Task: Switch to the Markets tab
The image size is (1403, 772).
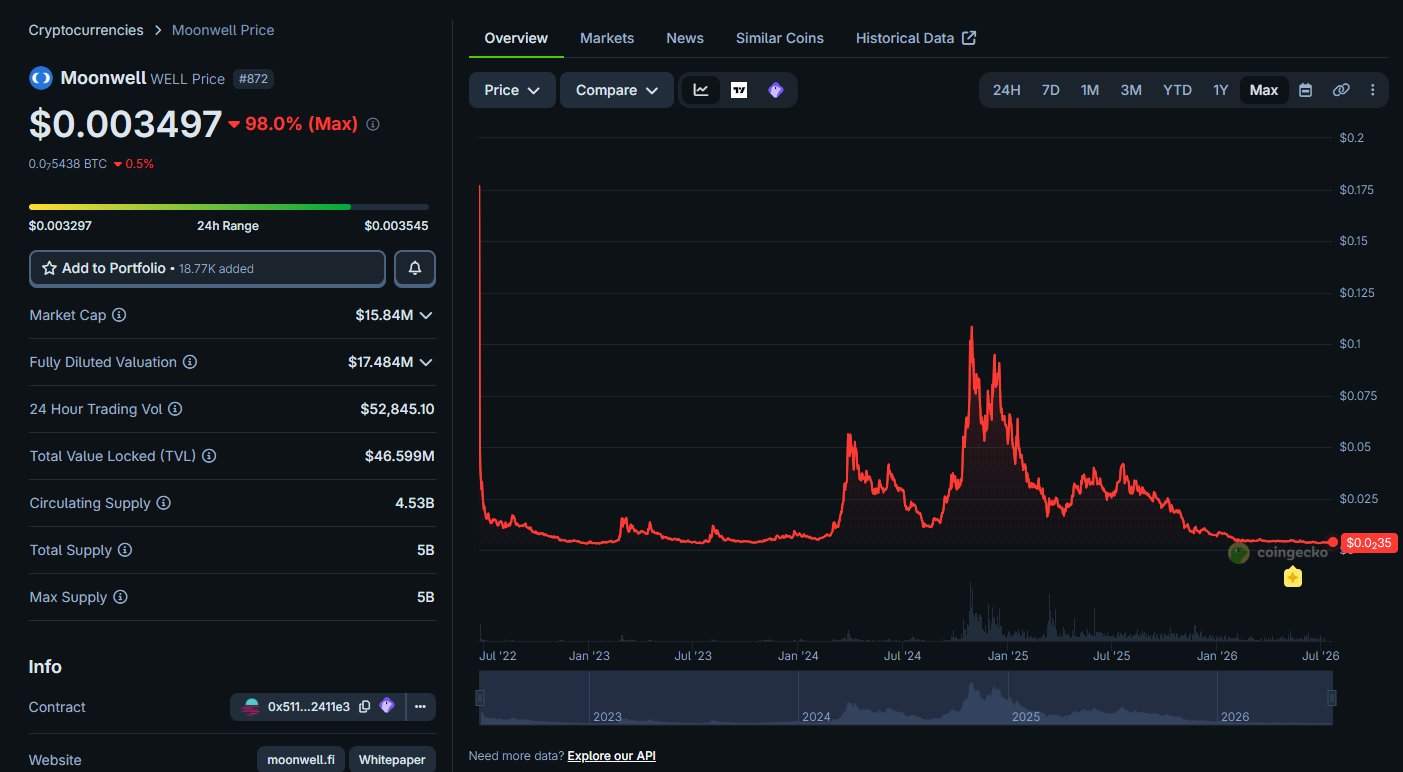Action: click(x=607, y=38)
